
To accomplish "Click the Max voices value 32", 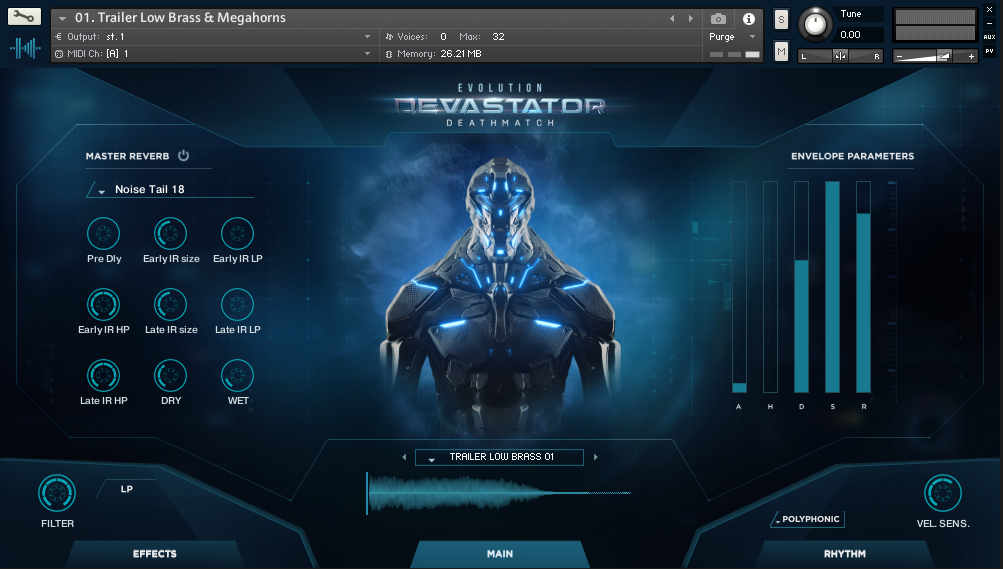I will pos(498,37).
